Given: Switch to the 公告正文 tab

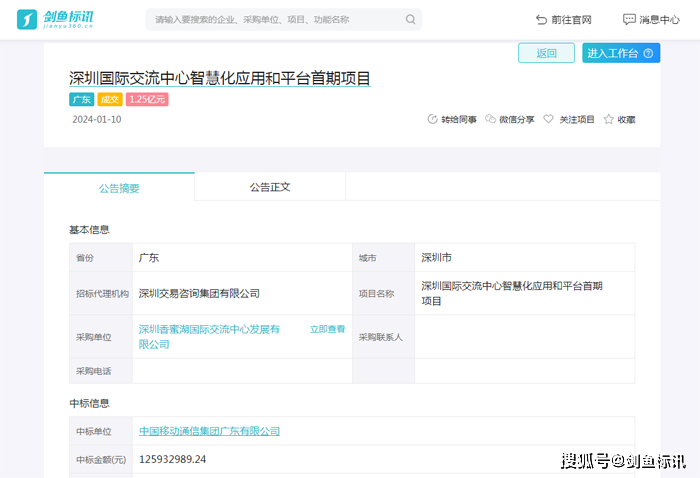Looking at the screenshot, I should click(x=270, y=187).
